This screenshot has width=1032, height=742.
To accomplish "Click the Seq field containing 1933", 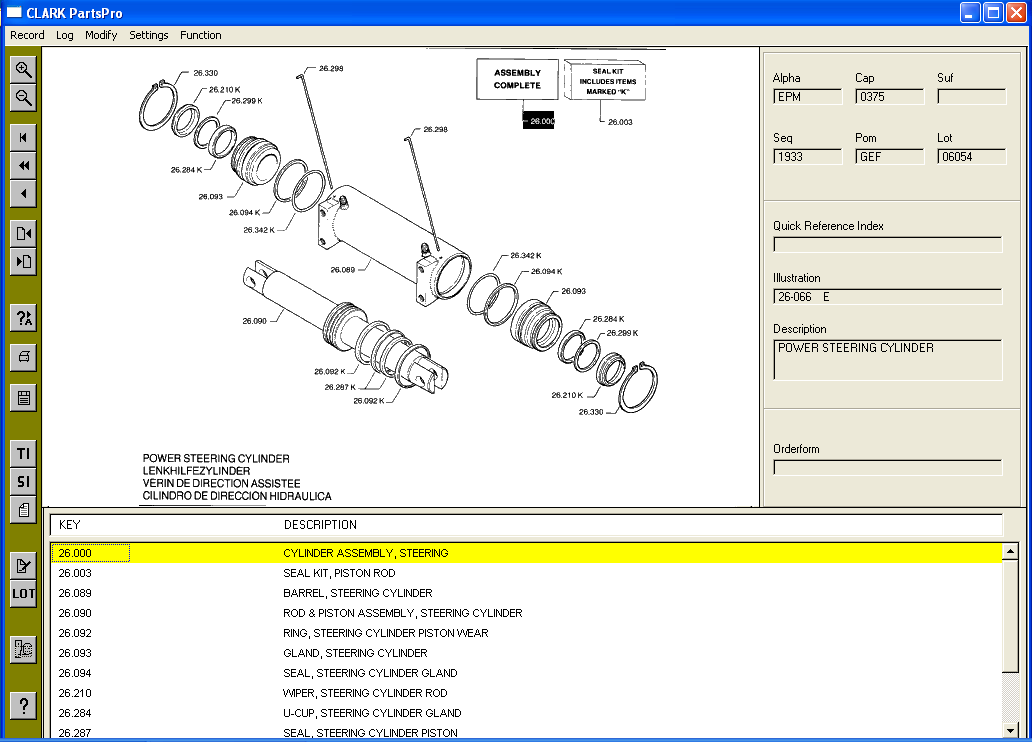I will click(x=808, y=157).
